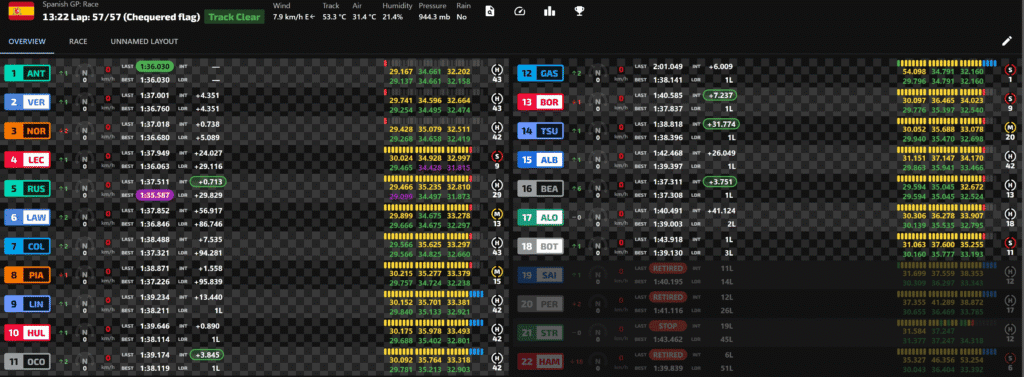Open the document search icon in header
The height and width of the screenshot is (377, 1024).
pyautogui.click(x=491, y=11)
